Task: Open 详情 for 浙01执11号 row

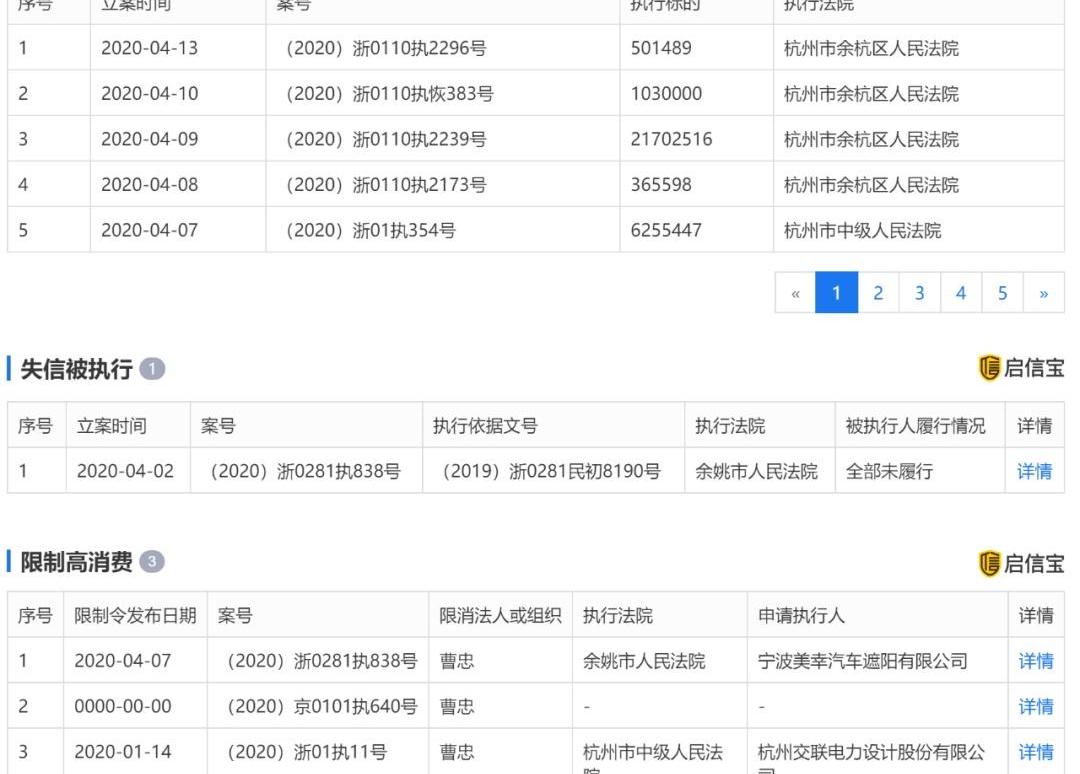Action: click(x=1035, y=752)
